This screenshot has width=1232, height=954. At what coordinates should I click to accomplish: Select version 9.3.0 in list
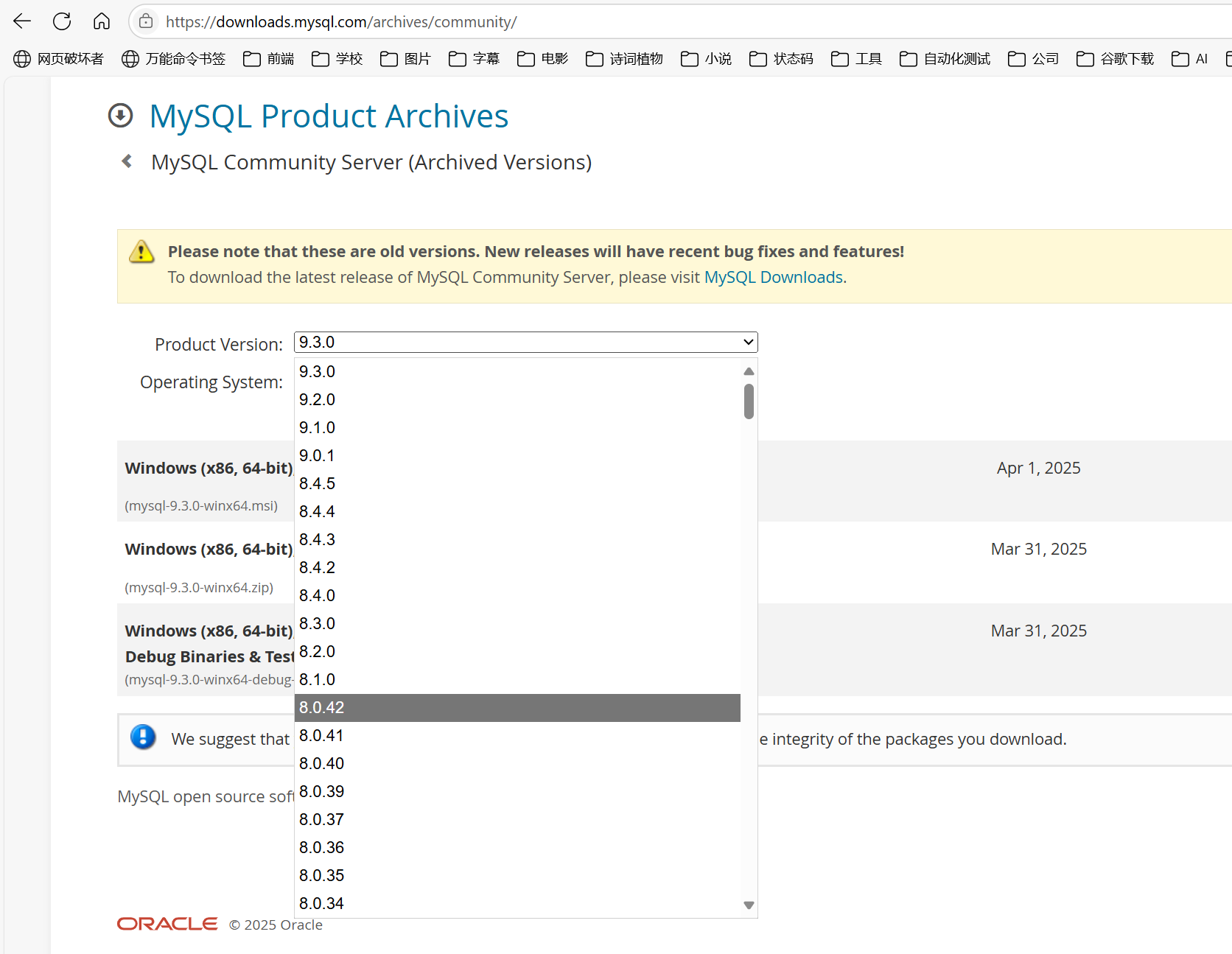point(517,371)
